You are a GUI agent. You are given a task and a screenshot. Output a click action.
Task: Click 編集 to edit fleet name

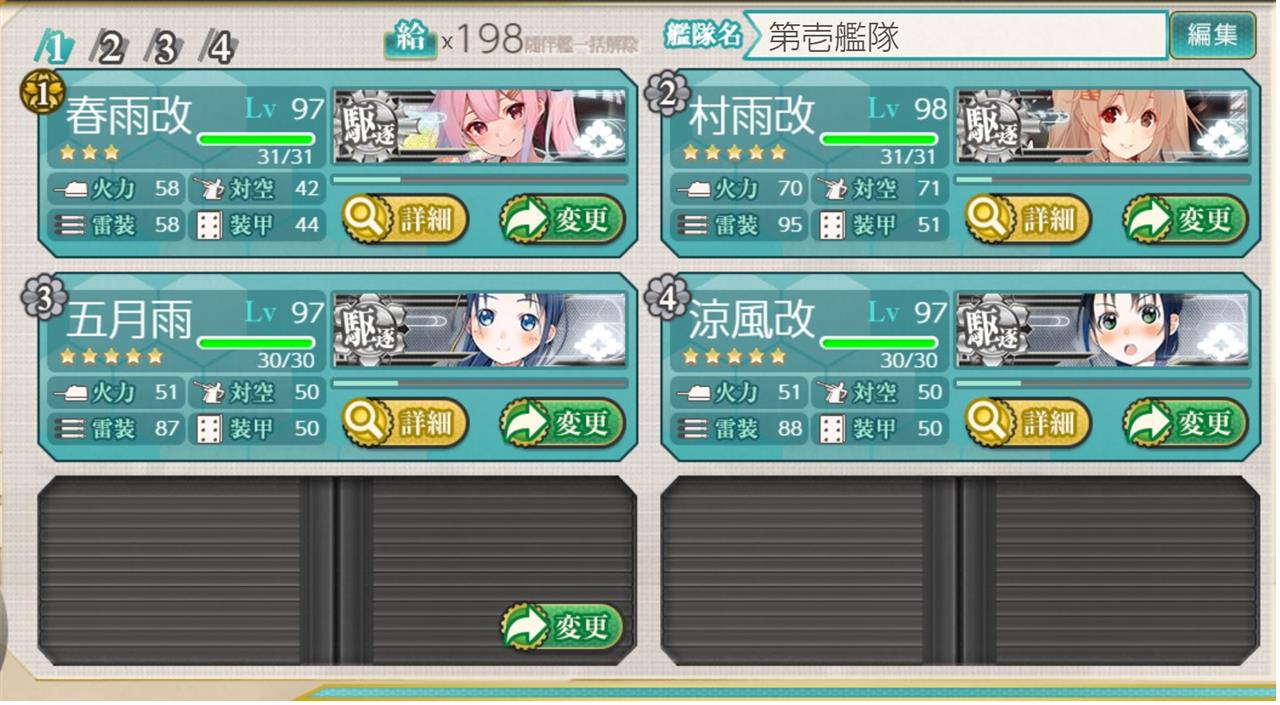(1213, 36)
